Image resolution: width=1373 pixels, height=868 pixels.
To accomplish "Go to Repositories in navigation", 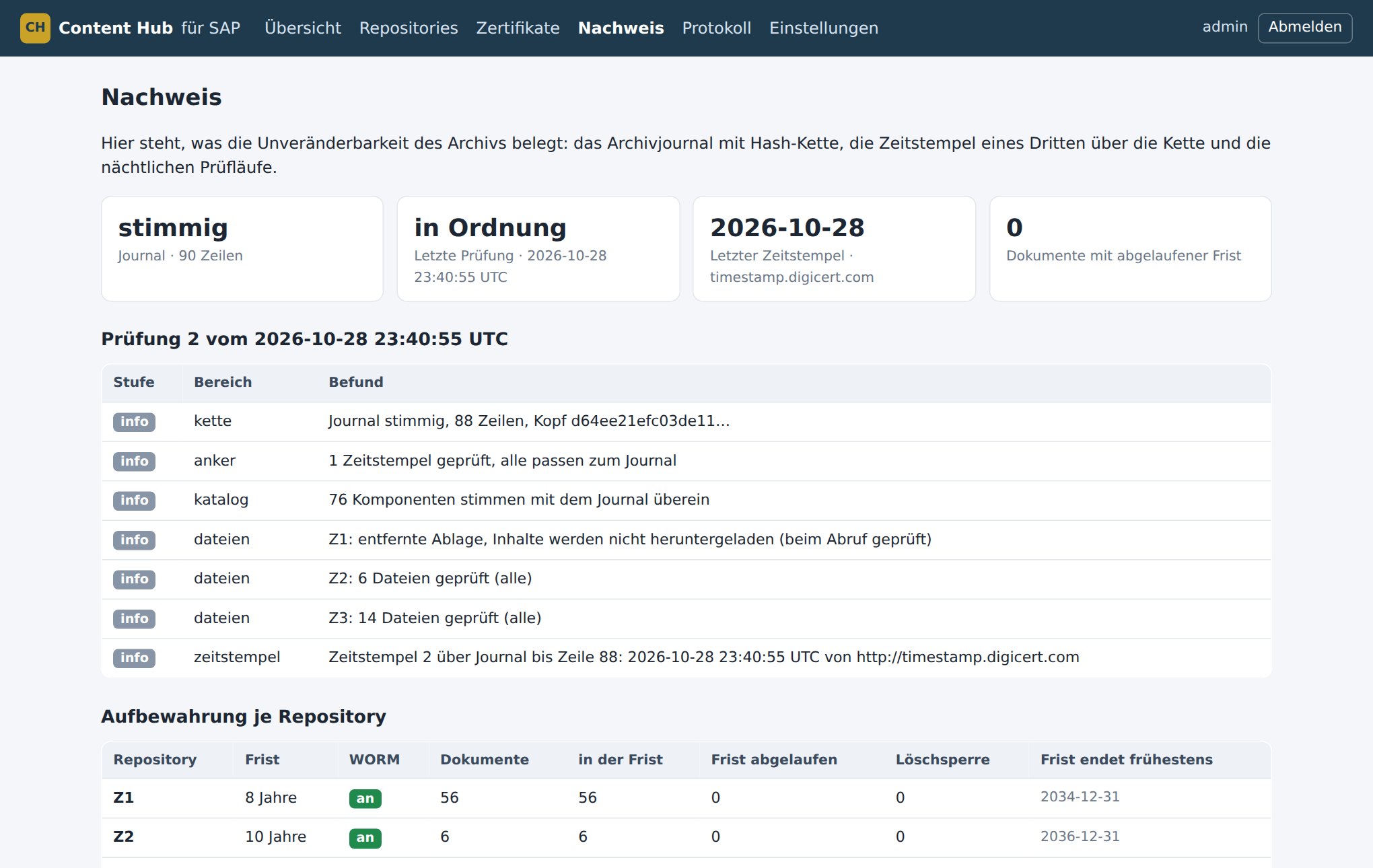I will (409, 28).
